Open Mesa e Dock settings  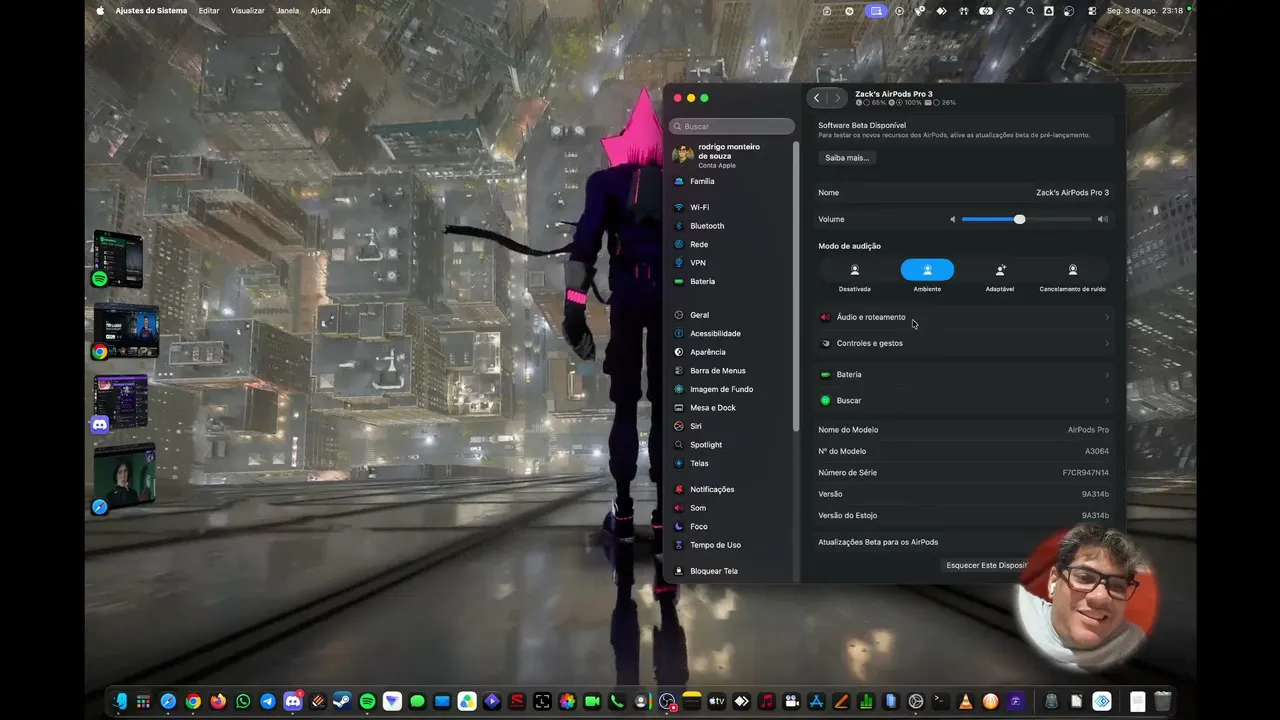click(732, 407)
